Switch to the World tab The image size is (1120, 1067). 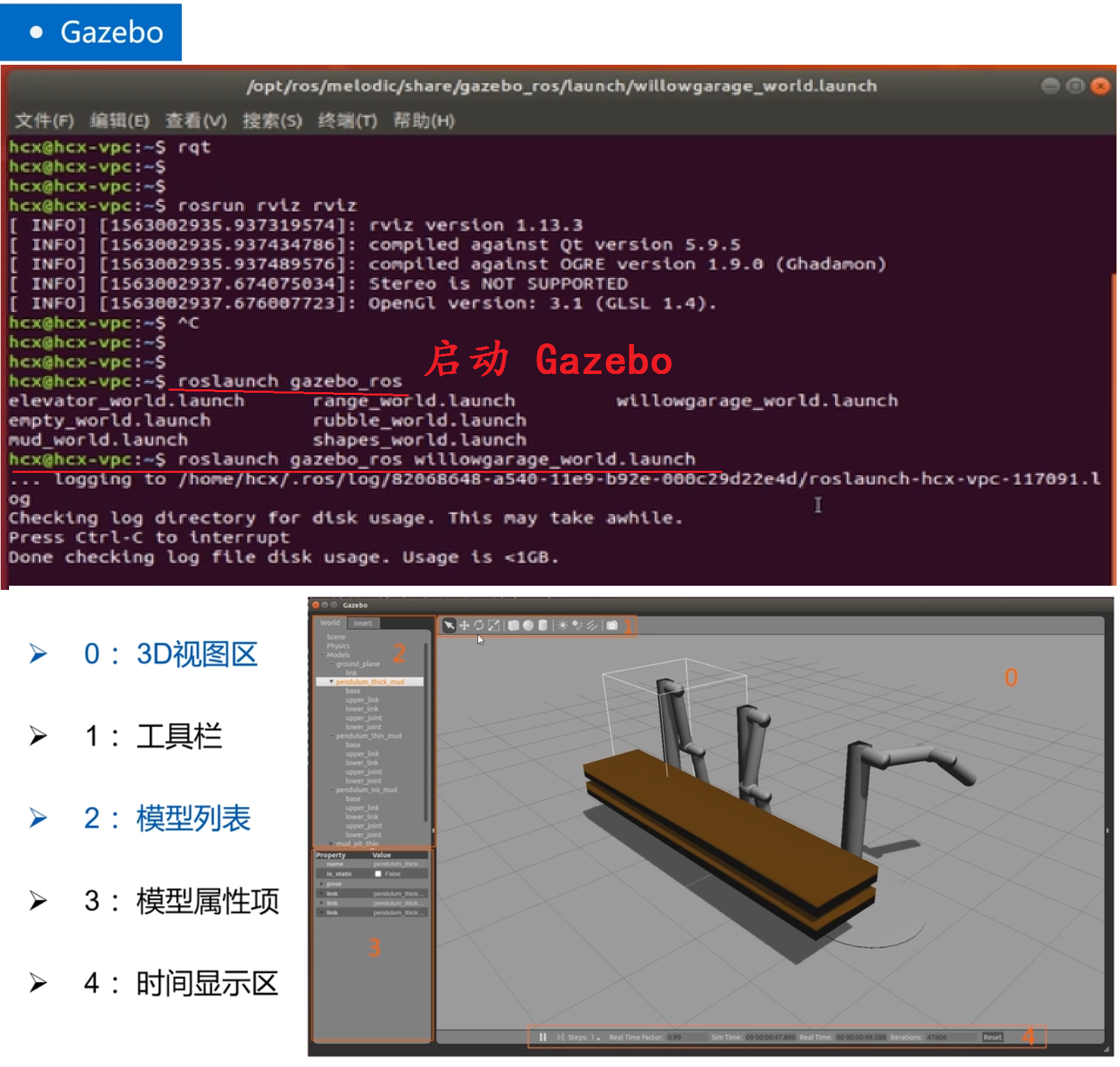pyautogui.click(x=330, y=623)
